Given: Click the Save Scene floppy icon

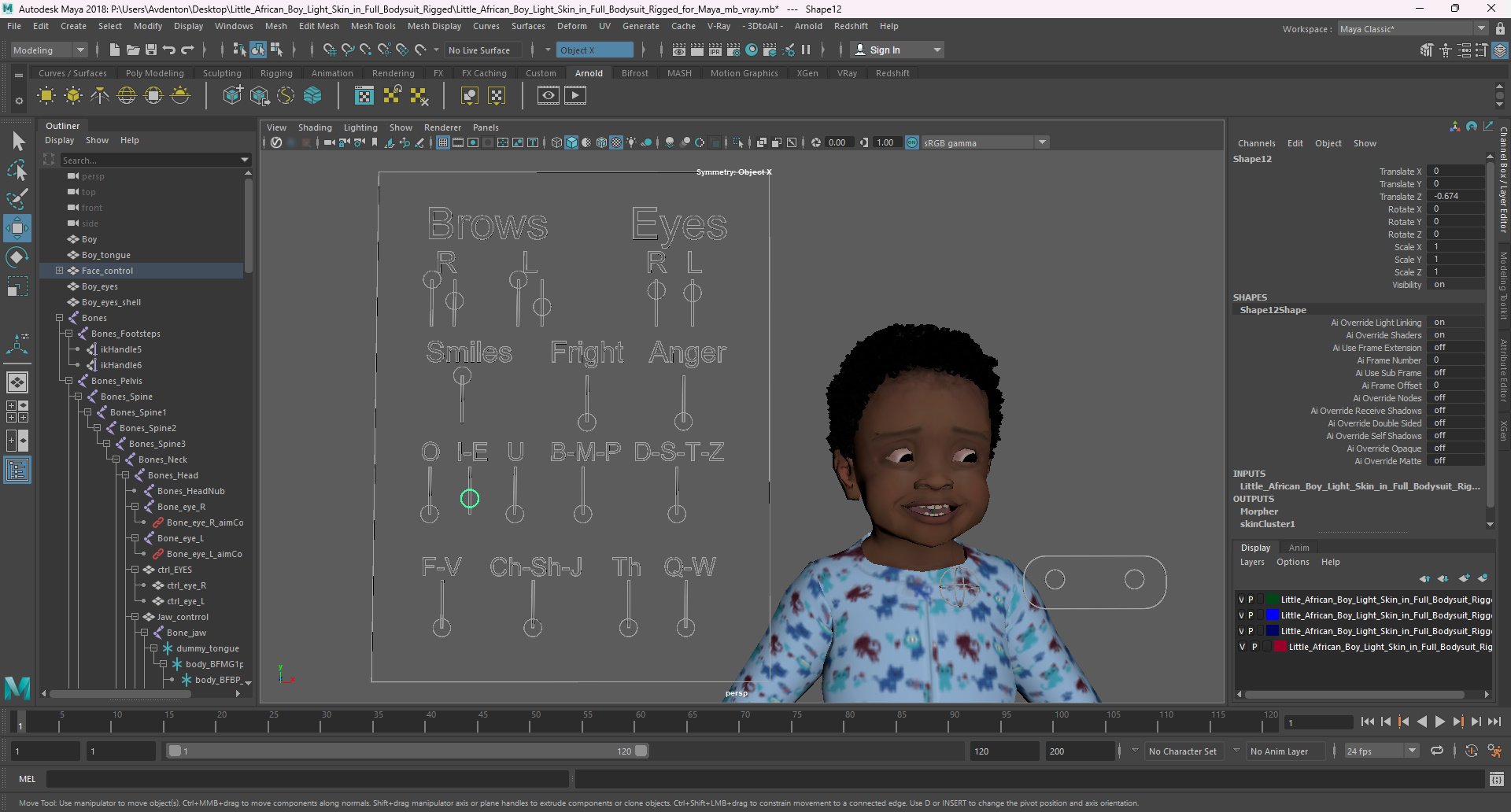Looking at the screenshot, I should [x=151, y=50].
